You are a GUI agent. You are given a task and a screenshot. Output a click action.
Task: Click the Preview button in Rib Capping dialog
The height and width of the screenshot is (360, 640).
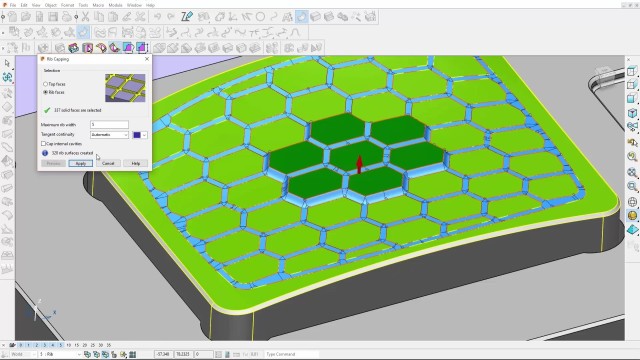click(x=53, y=163)
